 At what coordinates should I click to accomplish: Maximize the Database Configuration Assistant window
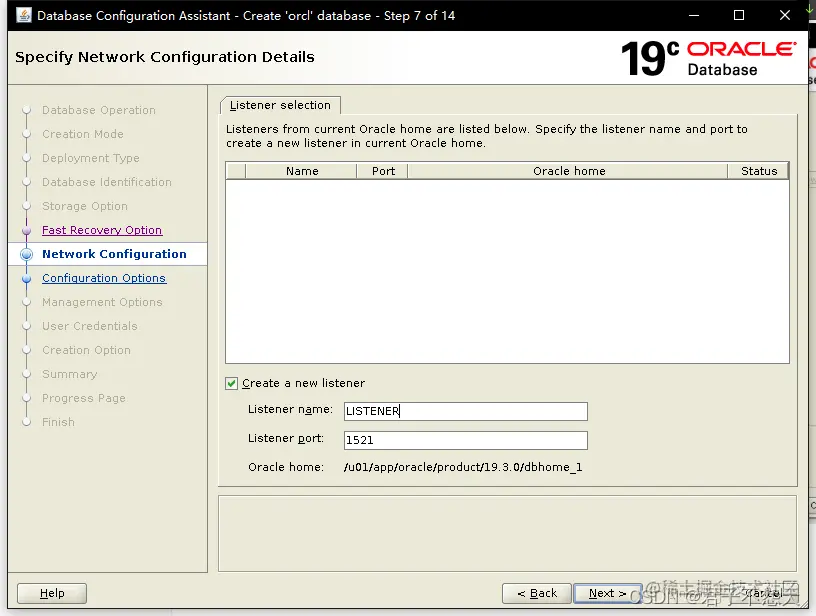[x=738, y=15]
